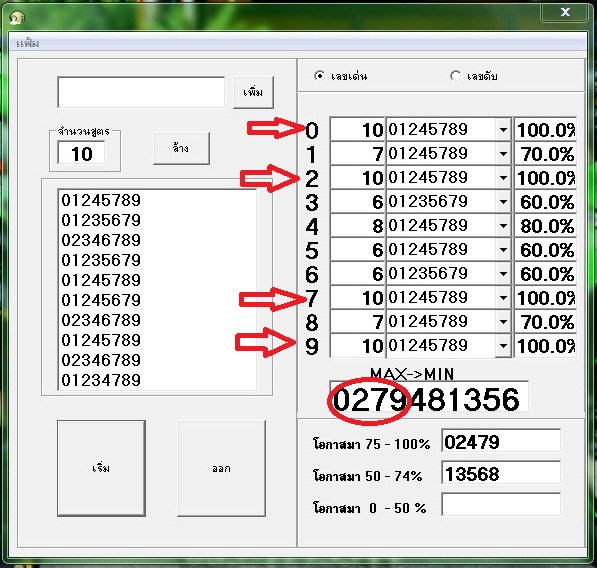Click the empty โอกาสมา 0 - 50 % field

(501, 504)
